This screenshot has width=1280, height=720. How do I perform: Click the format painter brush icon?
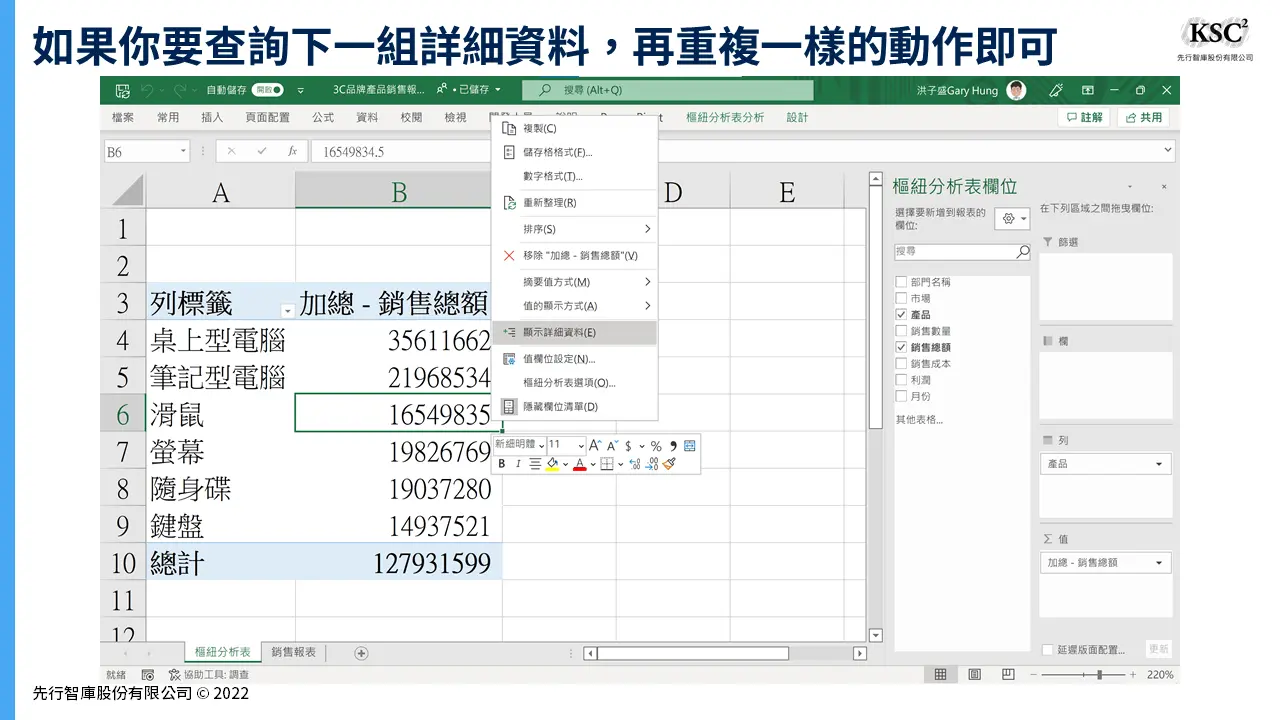669,463
